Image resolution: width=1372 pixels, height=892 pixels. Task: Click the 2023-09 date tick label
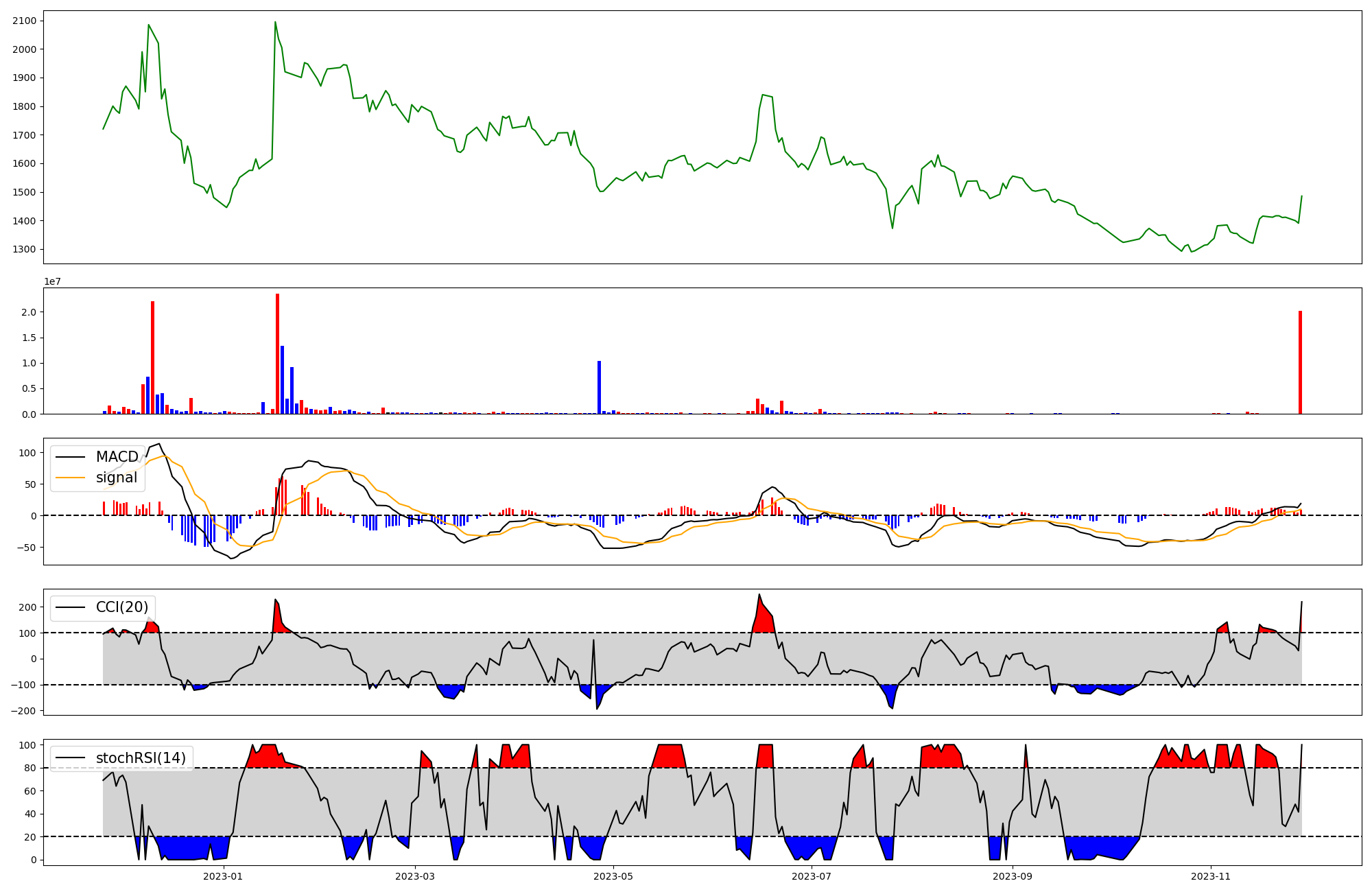1013,876
